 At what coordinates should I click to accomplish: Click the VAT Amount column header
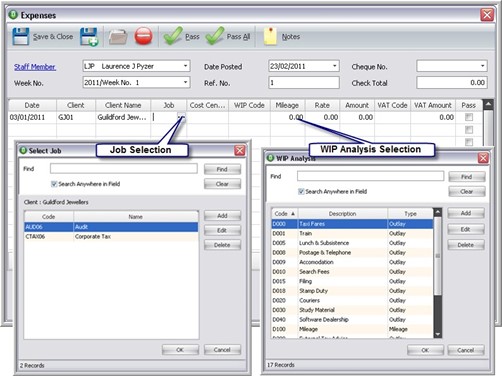pos(433,105)
